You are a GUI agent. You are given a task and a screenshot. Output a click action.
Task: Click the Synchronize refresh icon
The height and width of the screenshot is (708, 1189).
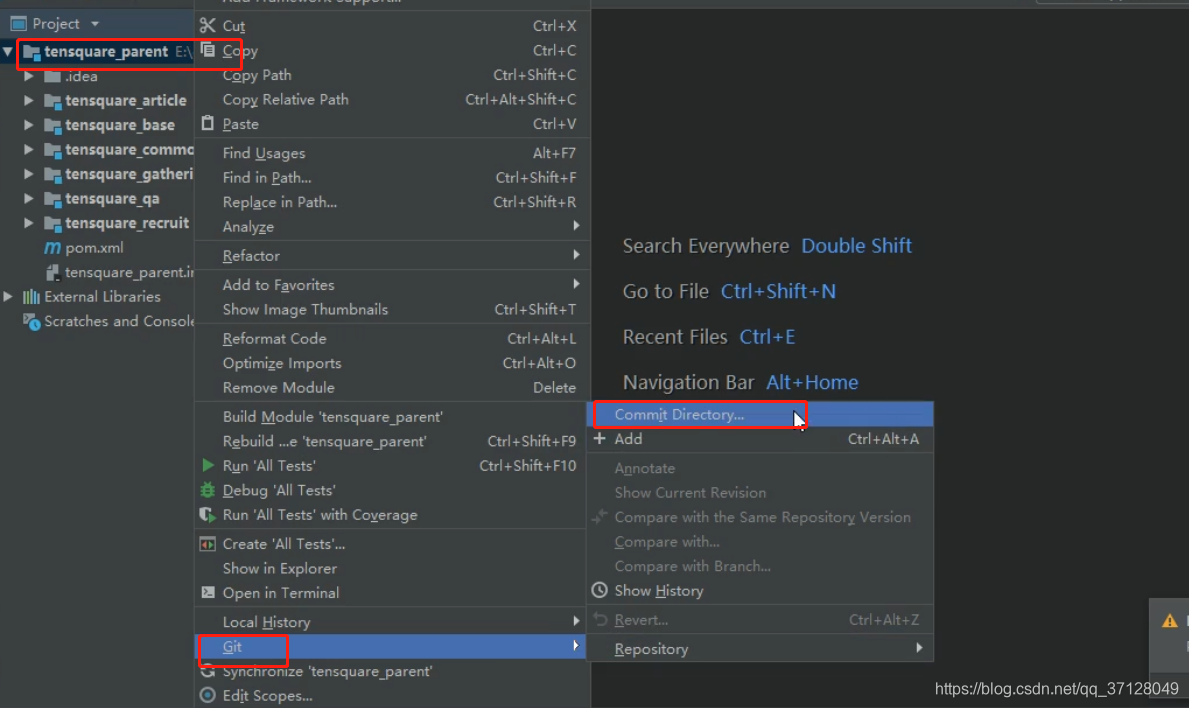[207, 671]
